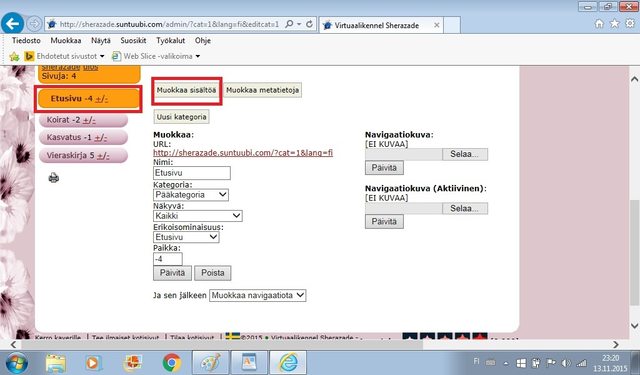Click the Nimi input field

coord(192,173)
